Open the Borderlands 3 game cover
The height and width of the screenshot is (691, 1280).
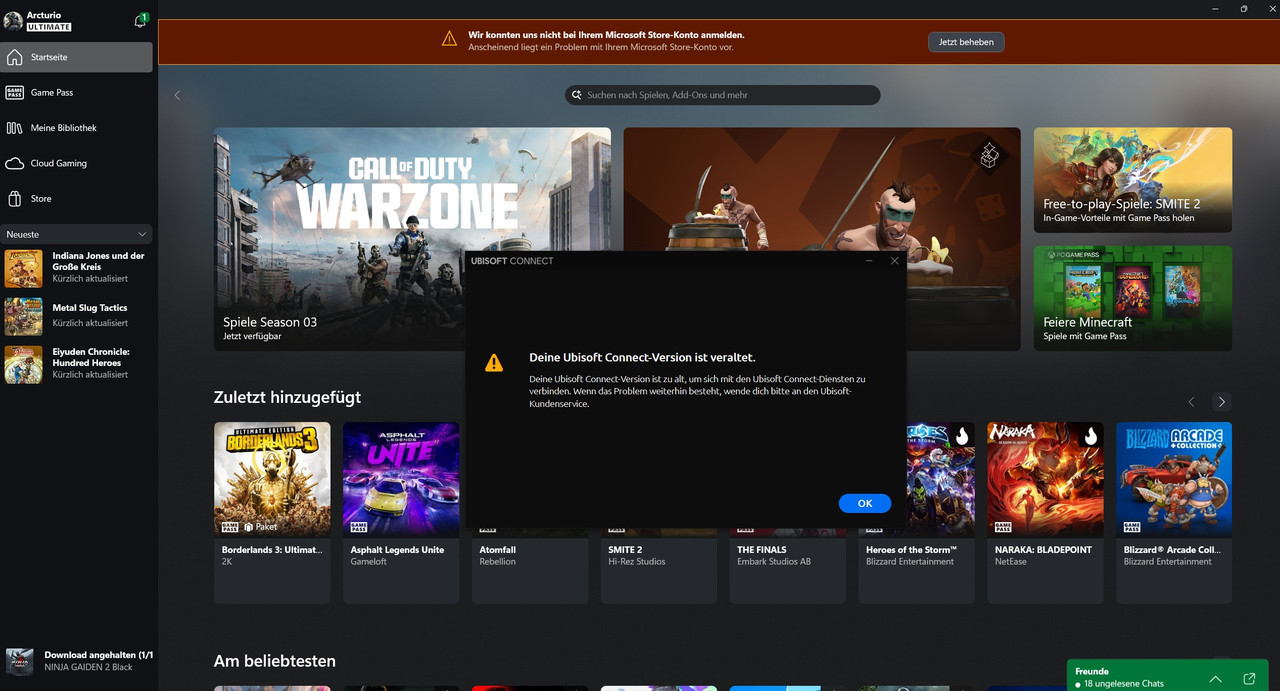(272, 479)
